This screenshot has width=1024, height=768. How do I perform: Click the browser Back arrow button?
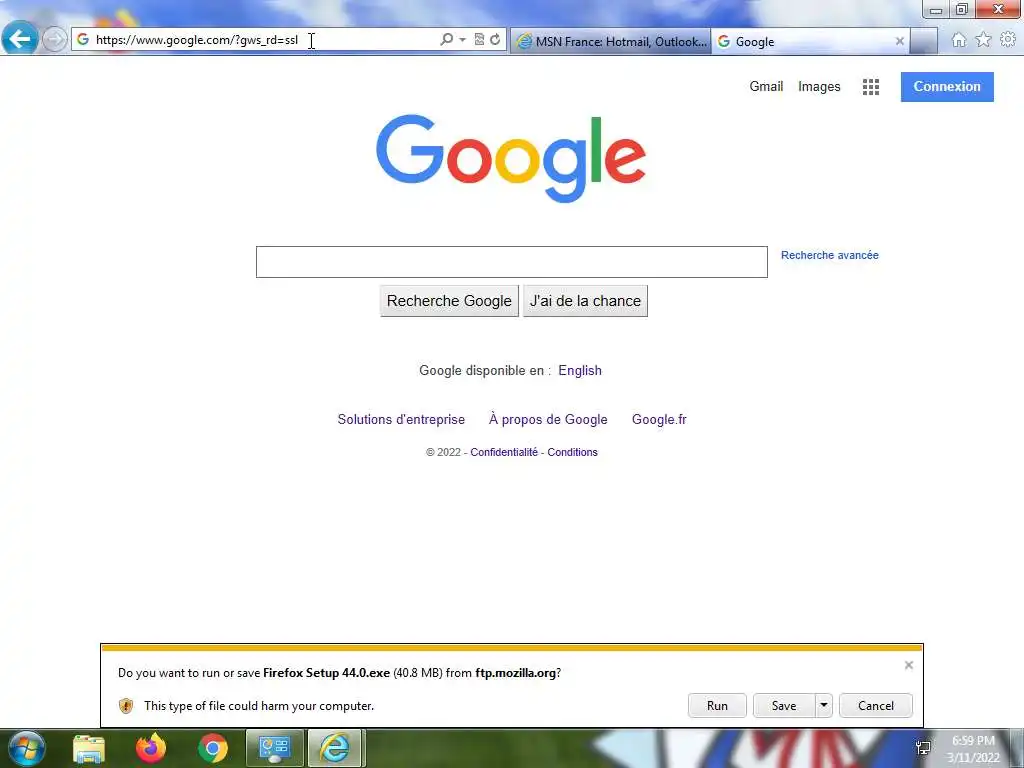coord(20,39)
